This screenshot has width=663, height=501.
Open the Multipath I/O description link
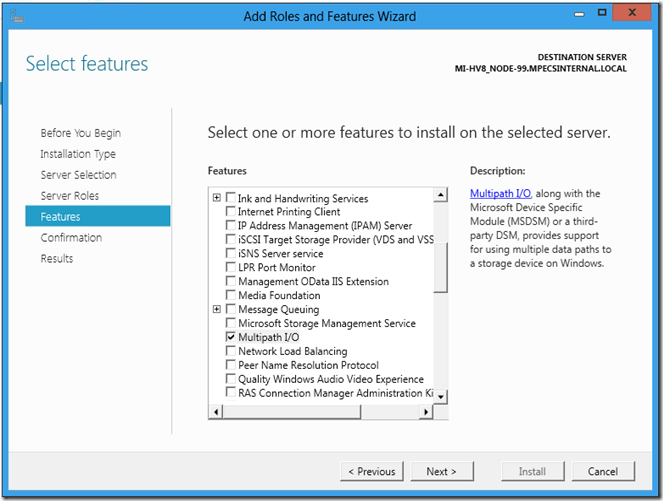point(501,193)
